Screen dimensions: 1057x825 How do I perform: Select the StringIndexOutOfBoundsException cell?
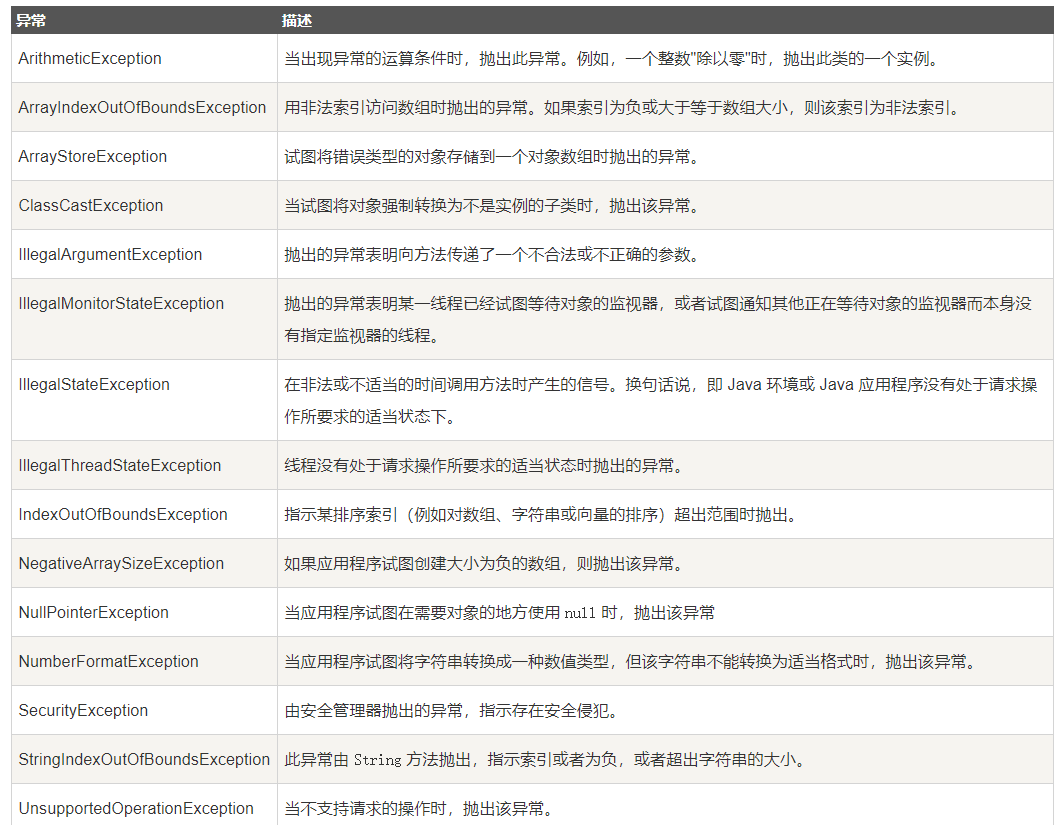click(144, 760)
